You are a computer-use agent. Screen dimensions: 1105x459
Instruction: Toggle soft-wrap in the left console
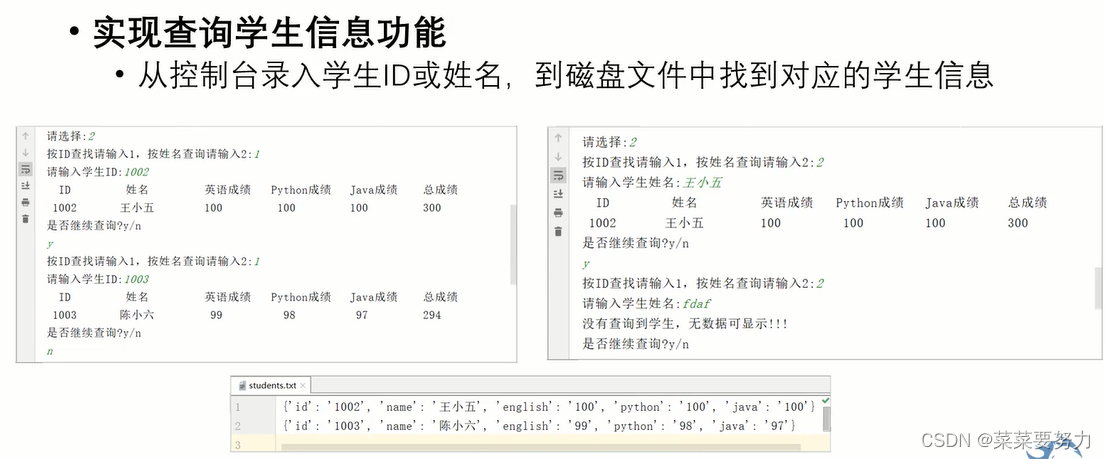point(25,169)
